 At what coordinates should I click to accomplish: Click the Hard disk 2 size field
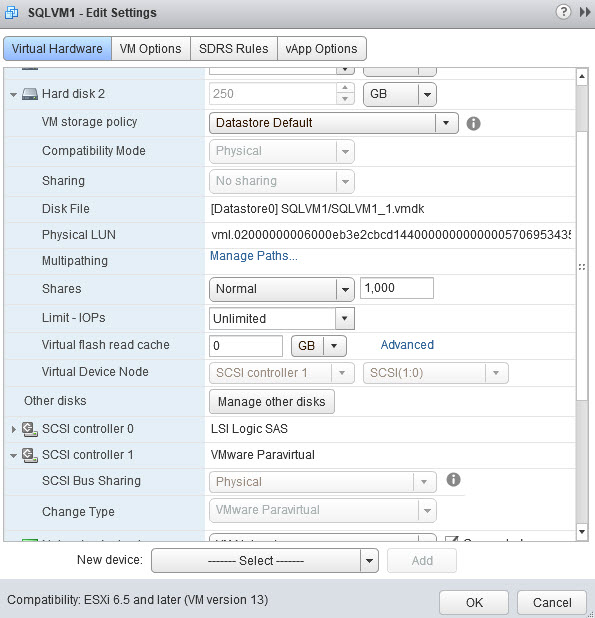tap(273, 94)
